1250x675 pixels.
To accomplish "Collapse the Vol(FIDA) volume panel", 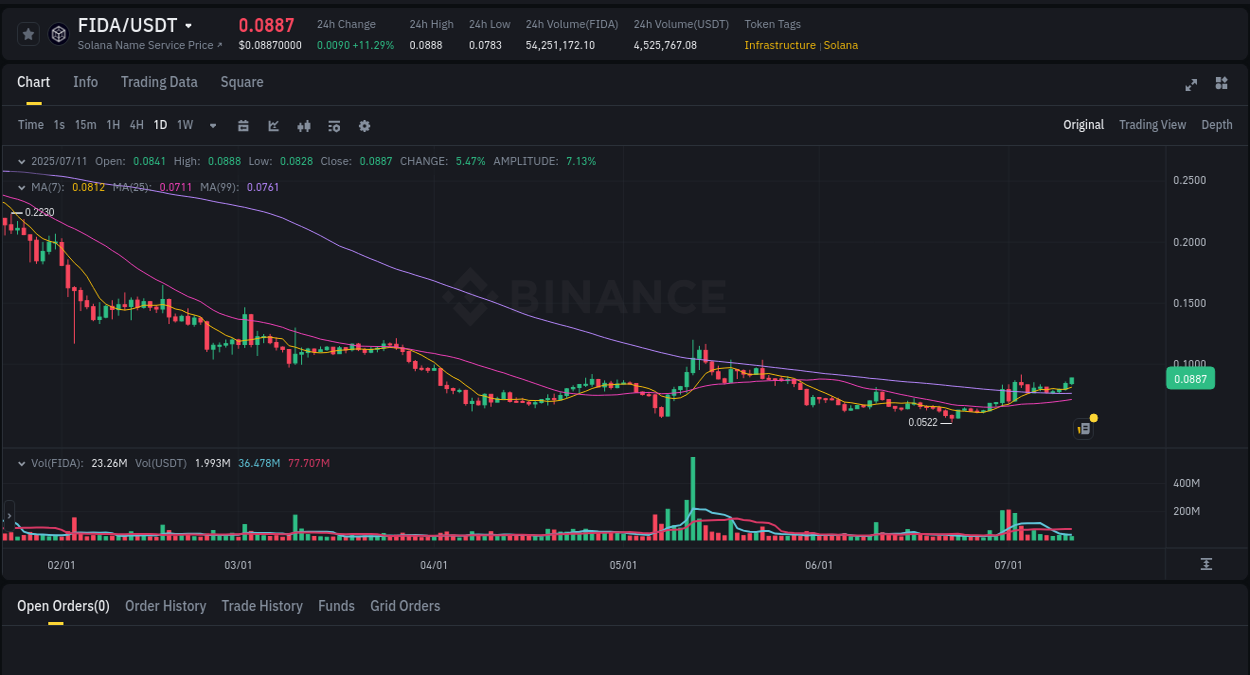I will click(x=22, y=462).
